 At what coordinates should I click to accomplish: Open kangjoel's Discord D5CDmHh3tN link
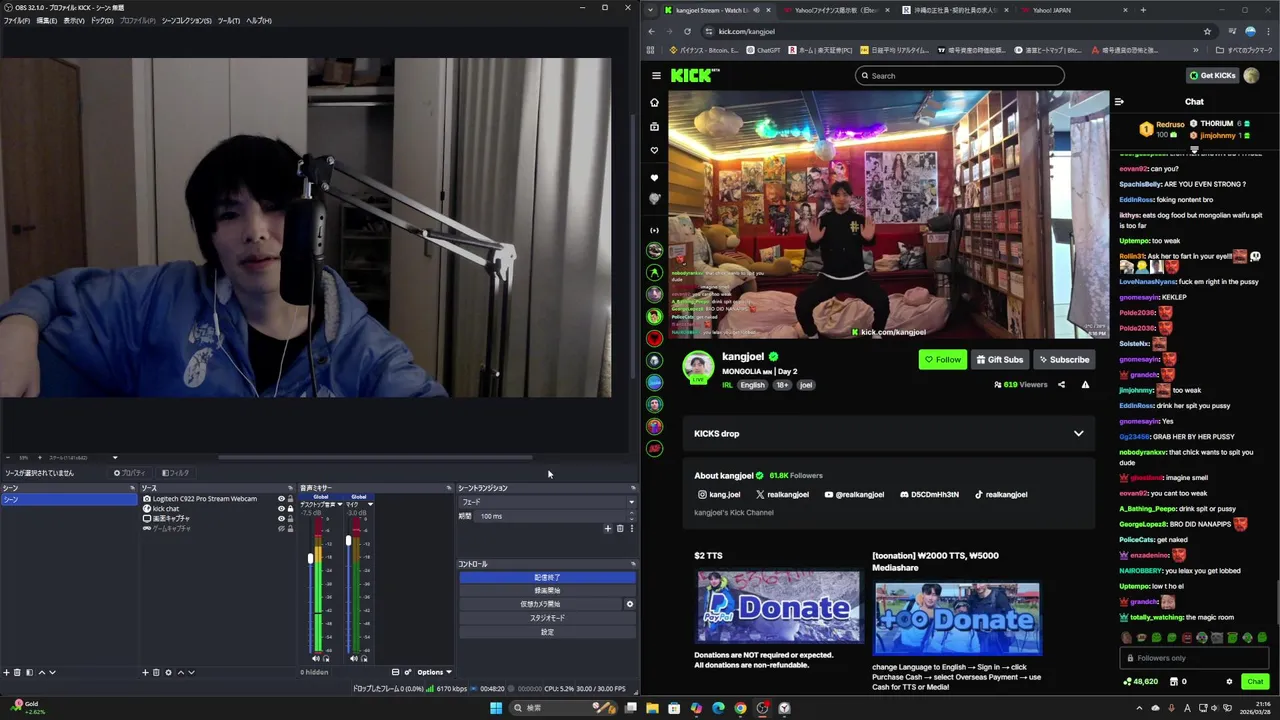click(929, 494)
